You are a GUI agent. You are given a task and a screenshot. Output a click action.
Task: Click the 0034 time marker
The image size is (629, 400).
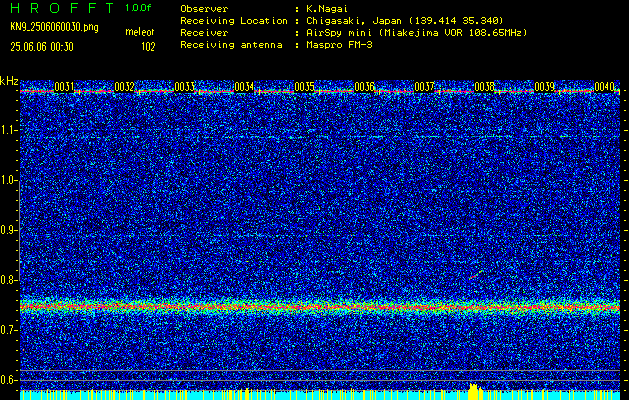point(244,87)
